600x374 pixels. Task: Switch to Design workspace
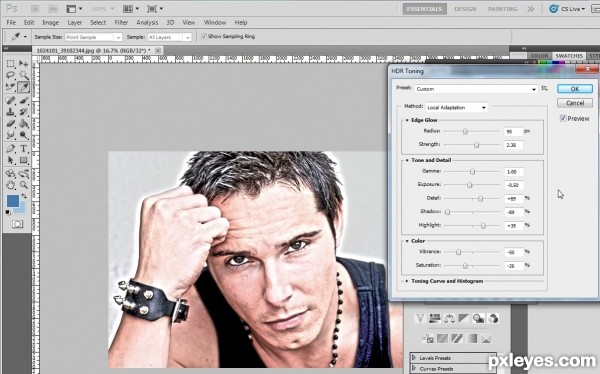(465, 9)
